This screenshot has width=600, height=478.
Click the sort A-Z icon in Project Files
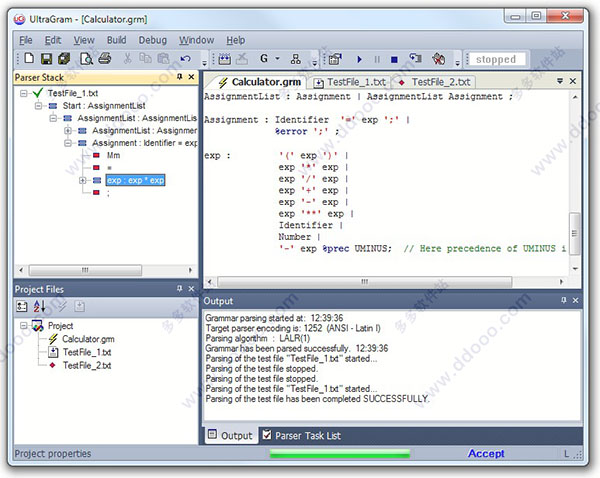click(x=39, y=306)
